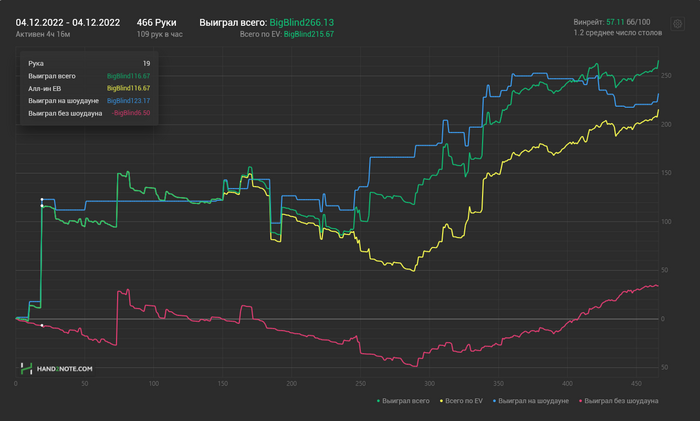The width and height of the screenshot is (700, 421).
Task: Click the y-axis label 250
Action: 666,76
